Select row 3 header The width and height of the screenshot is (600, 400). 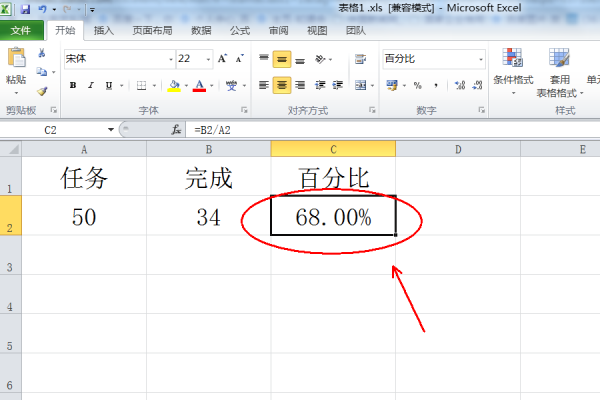pos(10,255)
